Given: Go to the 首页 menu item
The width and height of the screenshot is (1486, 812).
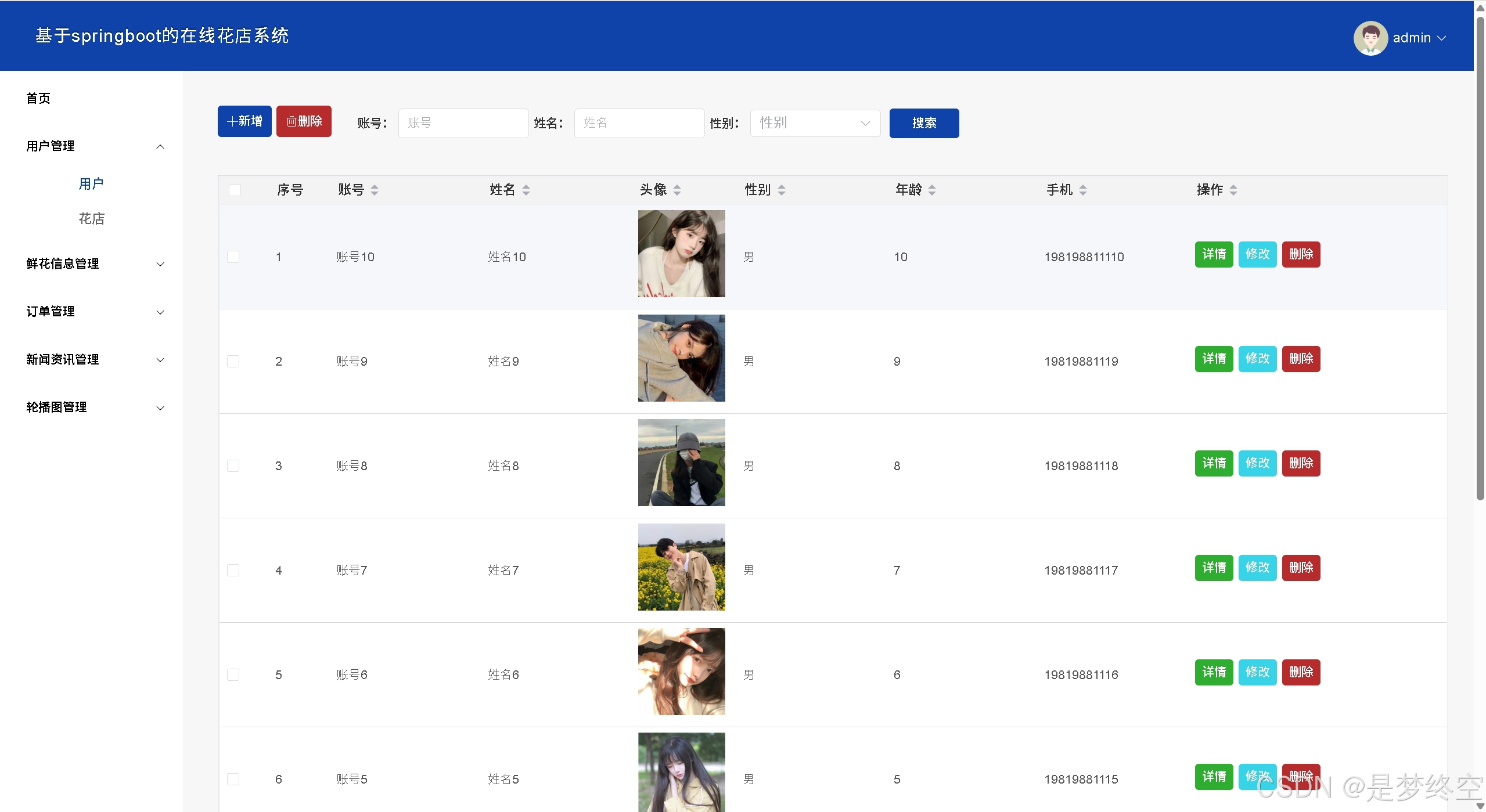Looking at the screenshot, I should (38, 99).
